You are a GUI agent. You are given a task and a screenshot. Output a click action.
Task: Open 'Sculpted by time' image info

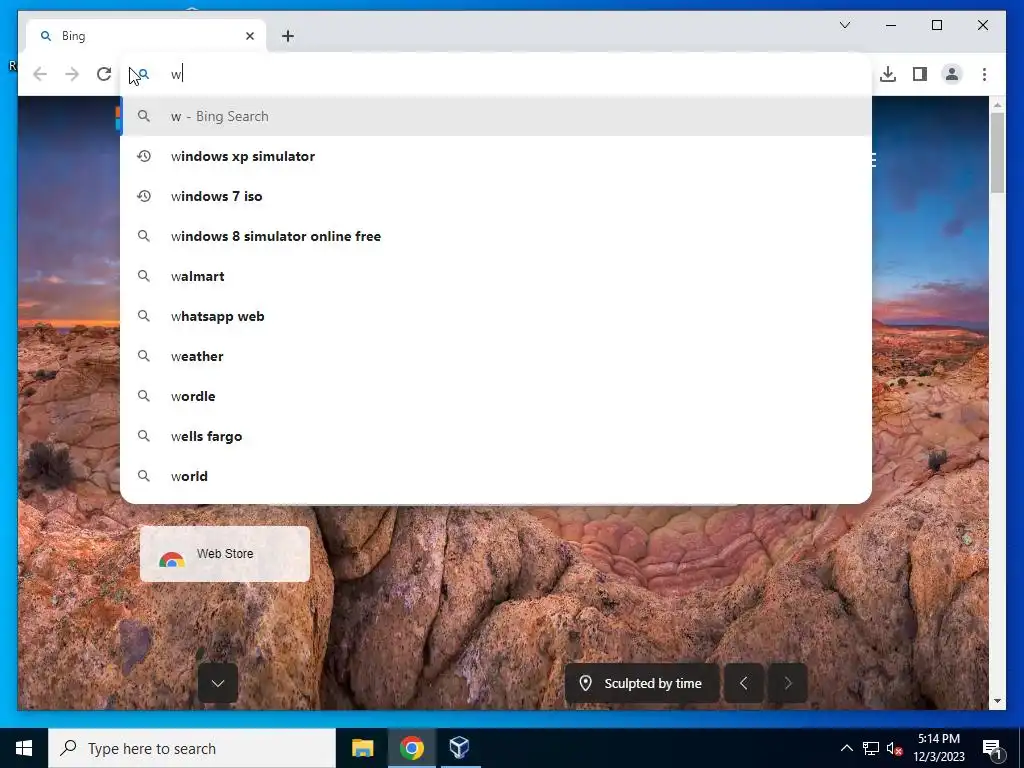point(642,683)
